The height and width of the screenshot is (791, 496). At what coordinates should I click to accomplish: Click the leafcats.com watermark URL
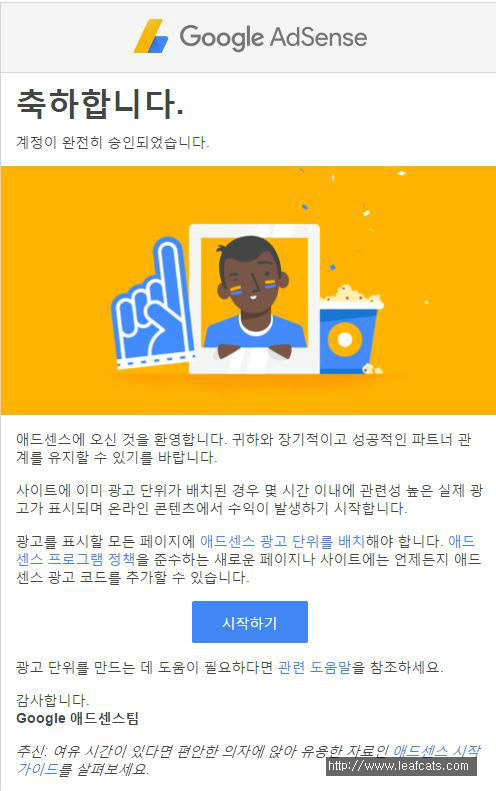click(x=398, y=766)
